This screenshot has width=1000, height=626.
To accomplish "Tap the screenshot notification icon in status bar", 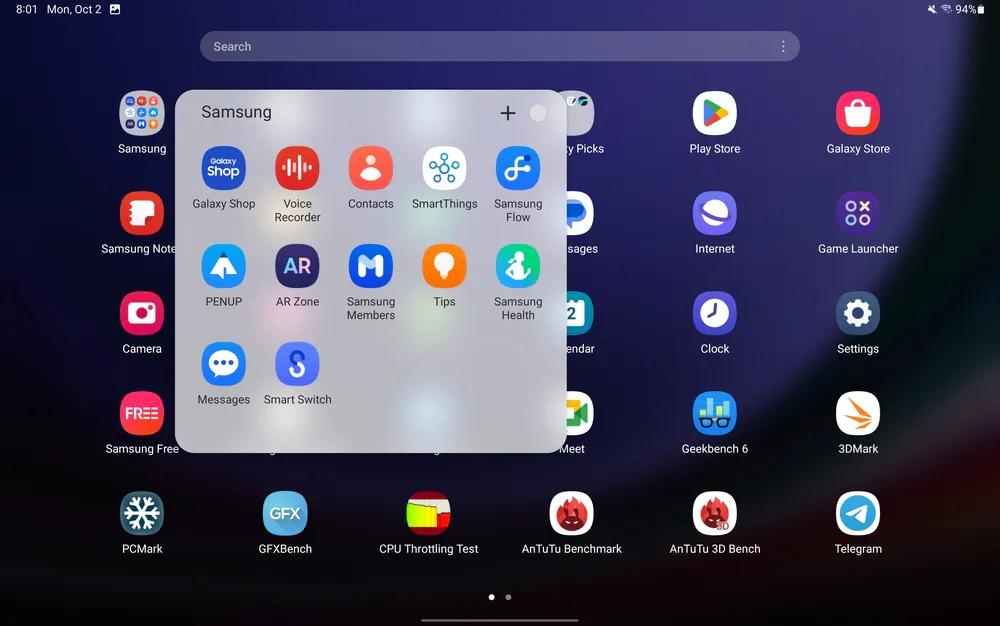I will 115,9.
